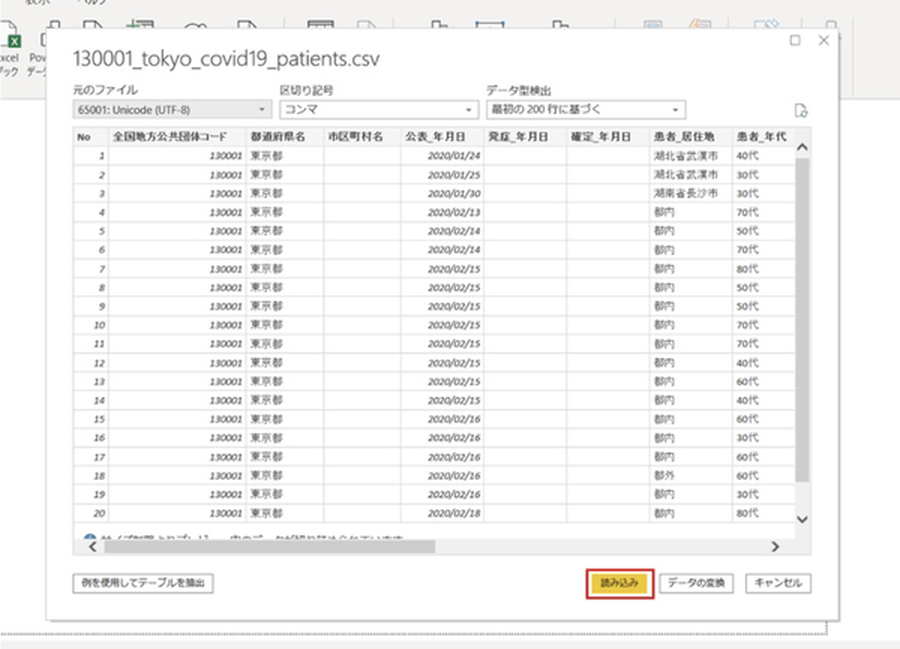Select the 湖北省武漢市 cell in row 1
900x649 pixels.
(684, 155)
